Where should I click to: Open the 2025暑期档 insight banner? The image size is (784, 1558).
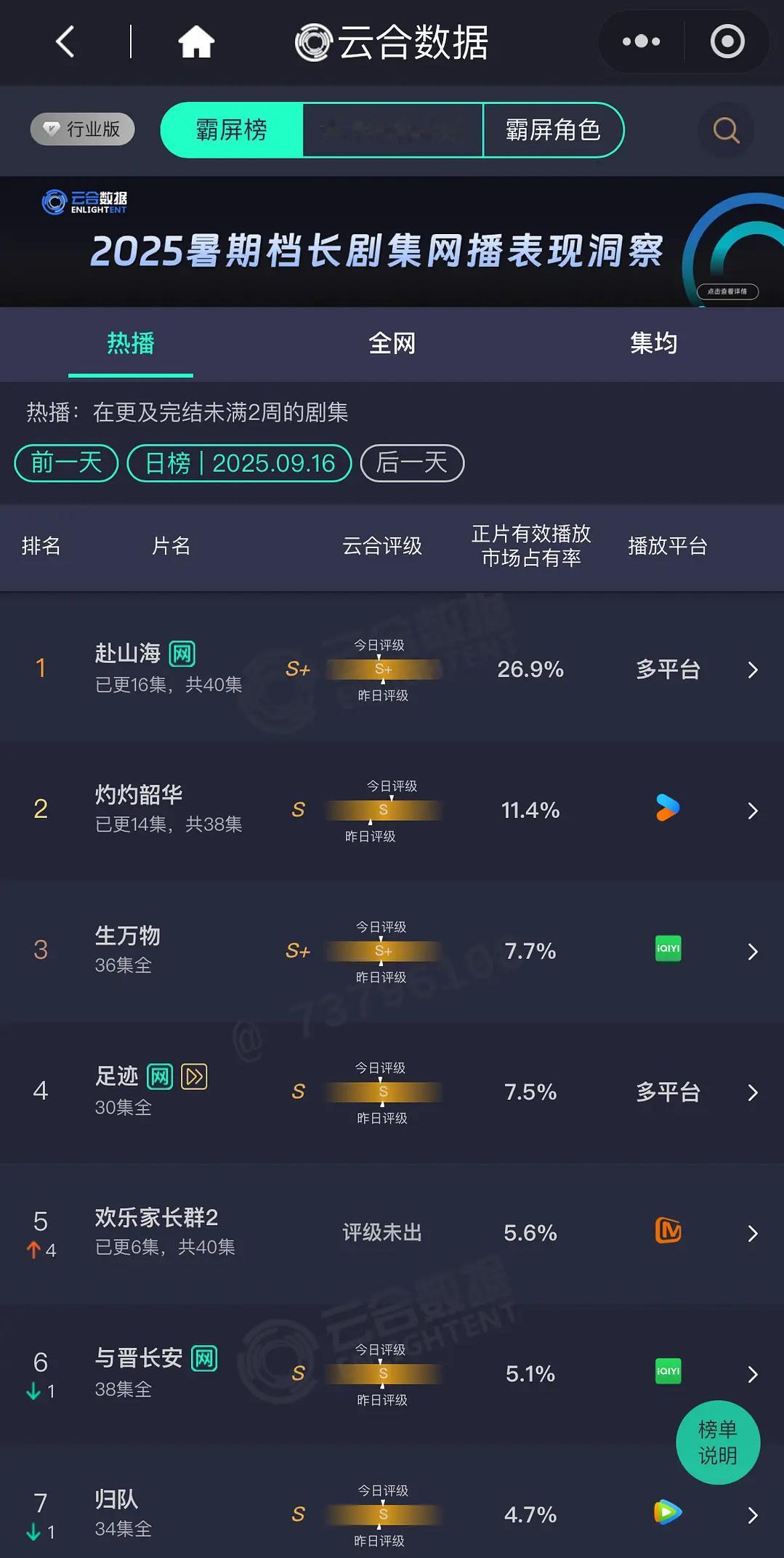coord(392,242)
